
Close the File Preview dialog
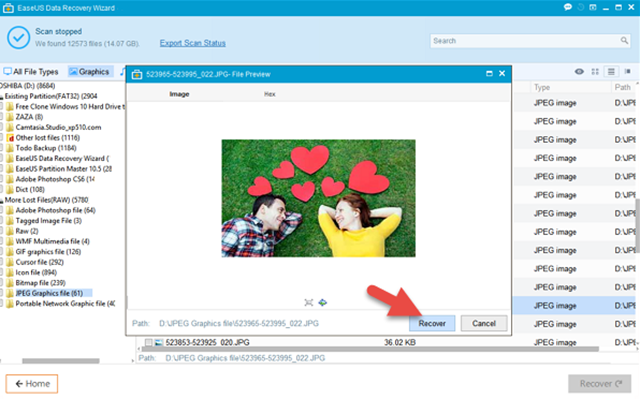coord(502,73)
